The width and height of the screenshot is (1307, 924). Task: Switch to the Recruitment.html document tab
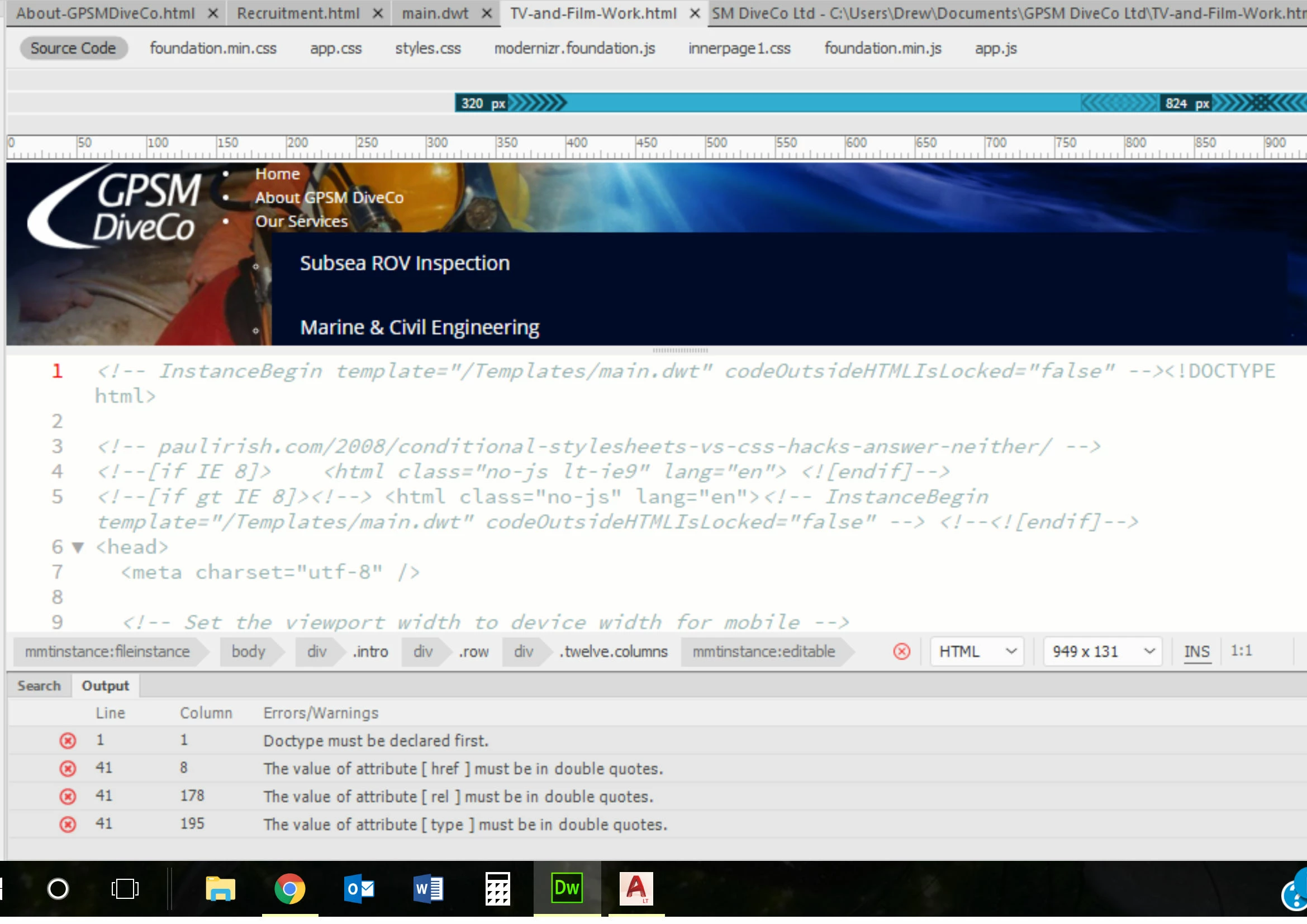pos(298,13)
